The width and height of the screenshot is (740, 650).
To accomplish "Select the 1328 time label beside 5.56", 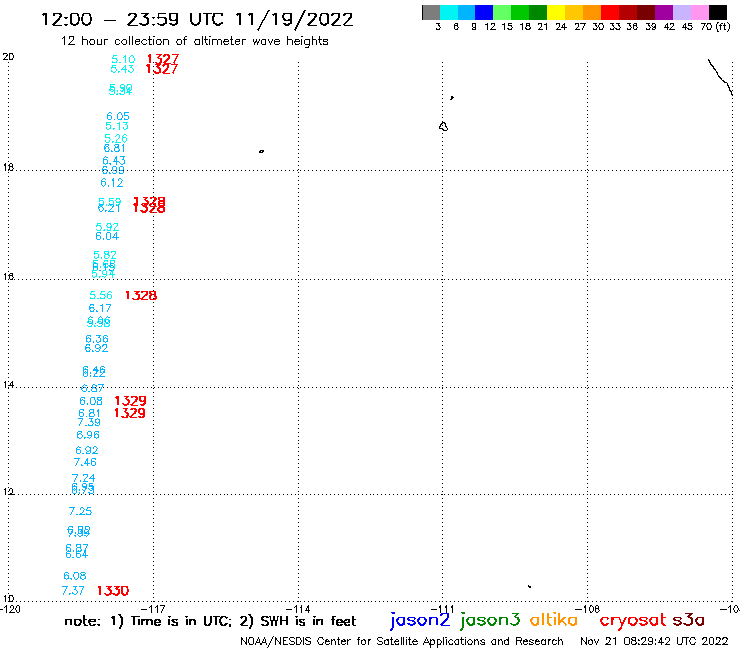I will 141,295.
